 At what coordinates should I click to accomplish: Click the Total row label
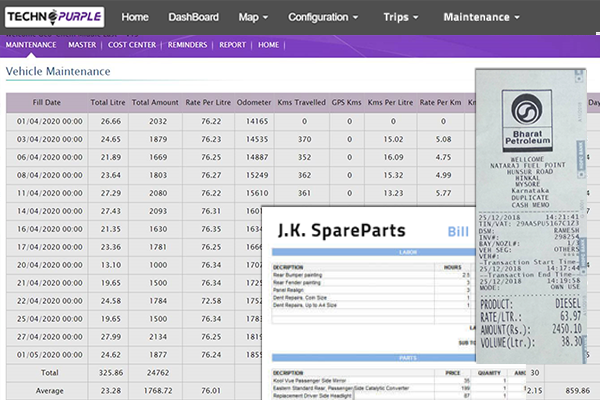(x=50, y=373)
